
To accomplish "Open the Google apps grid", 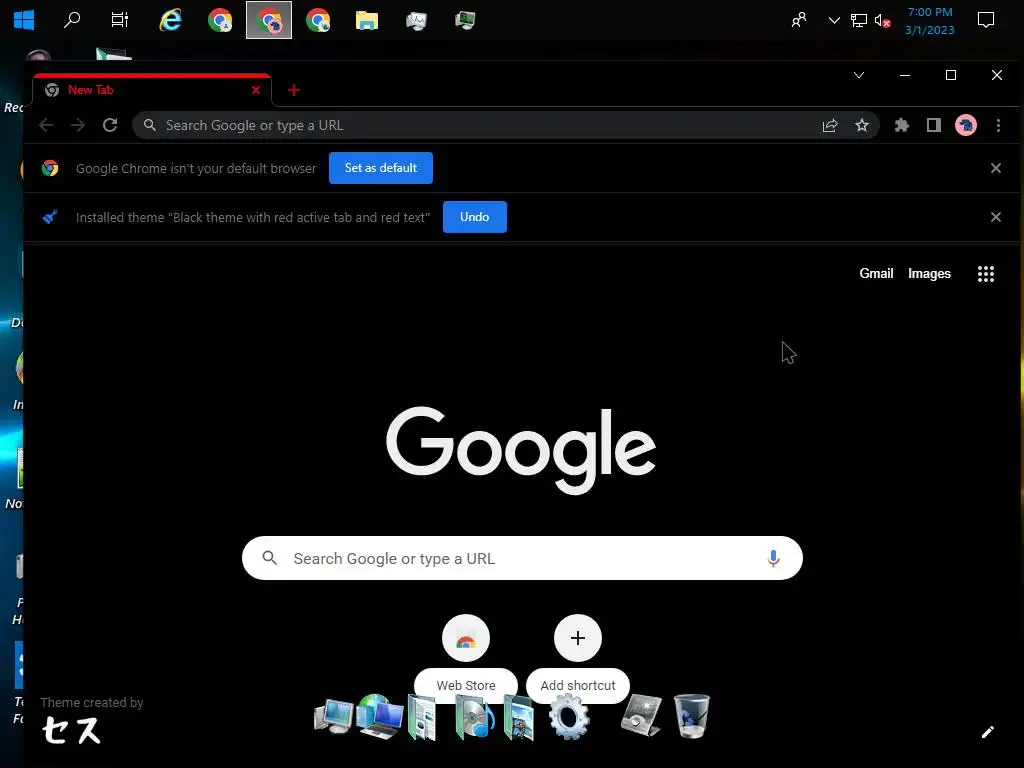I will pos(985,274).
